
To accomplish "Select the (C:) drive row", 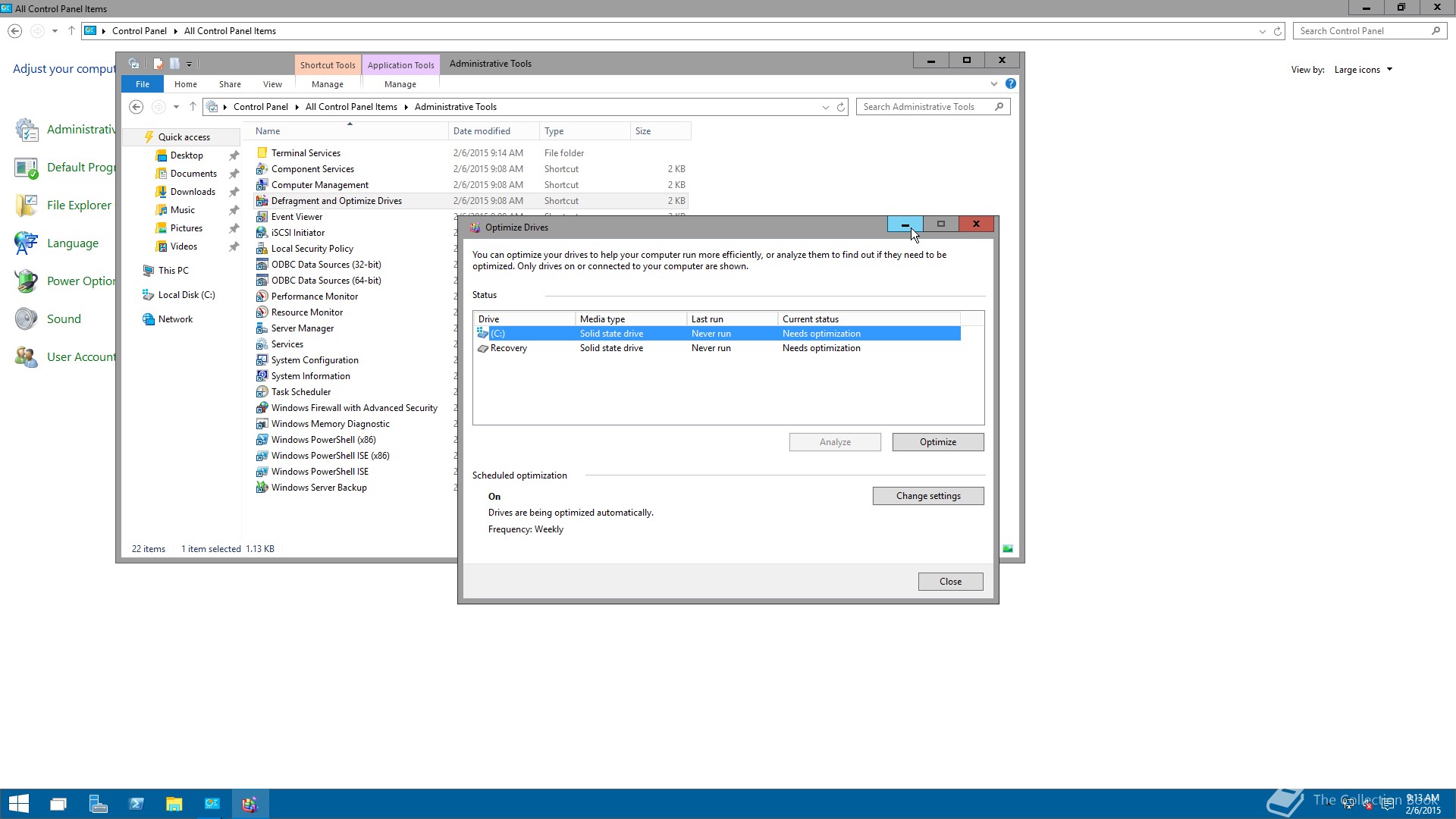I will [x=717, y=334].
